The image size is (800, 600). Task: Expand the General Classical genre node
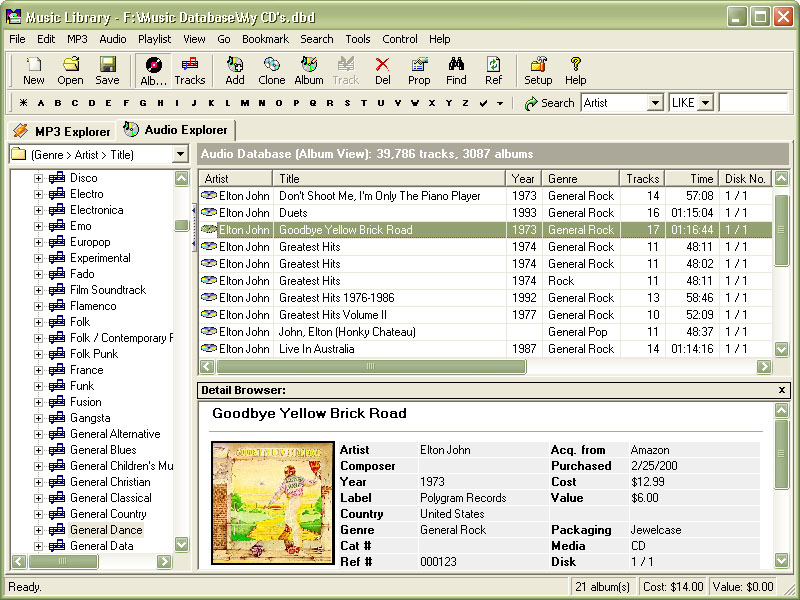[x=38, y=498]
